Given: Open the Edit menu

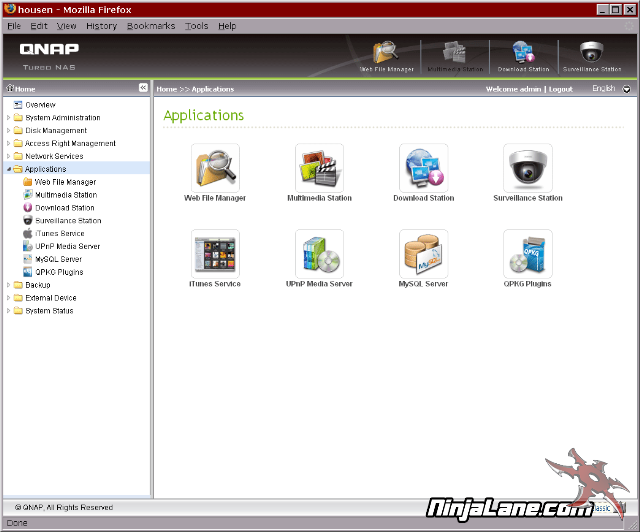Looking at the screenshot, I should pyautogui.click(x=39, y=26).
